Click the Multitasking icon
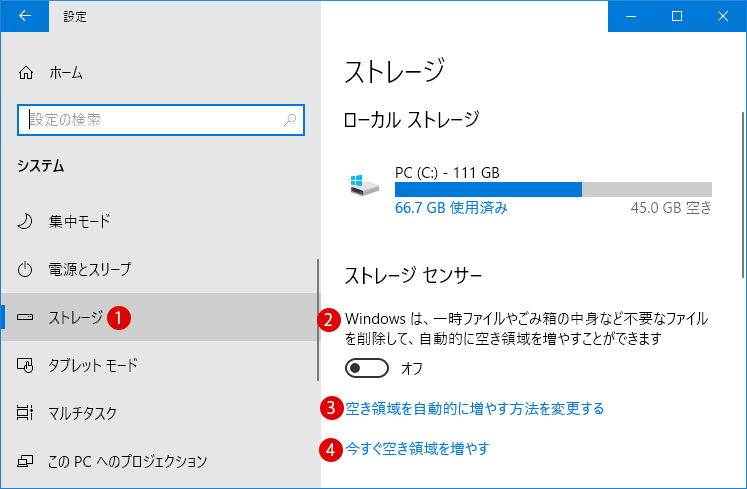The width and height of the screenshot is (747, 489). (25, 413)
